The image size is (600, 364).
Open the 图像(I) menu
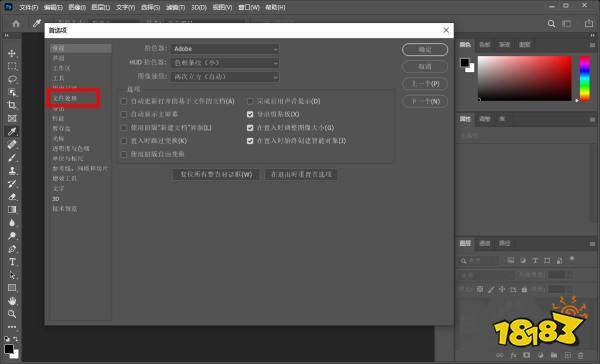coord(77,7)
